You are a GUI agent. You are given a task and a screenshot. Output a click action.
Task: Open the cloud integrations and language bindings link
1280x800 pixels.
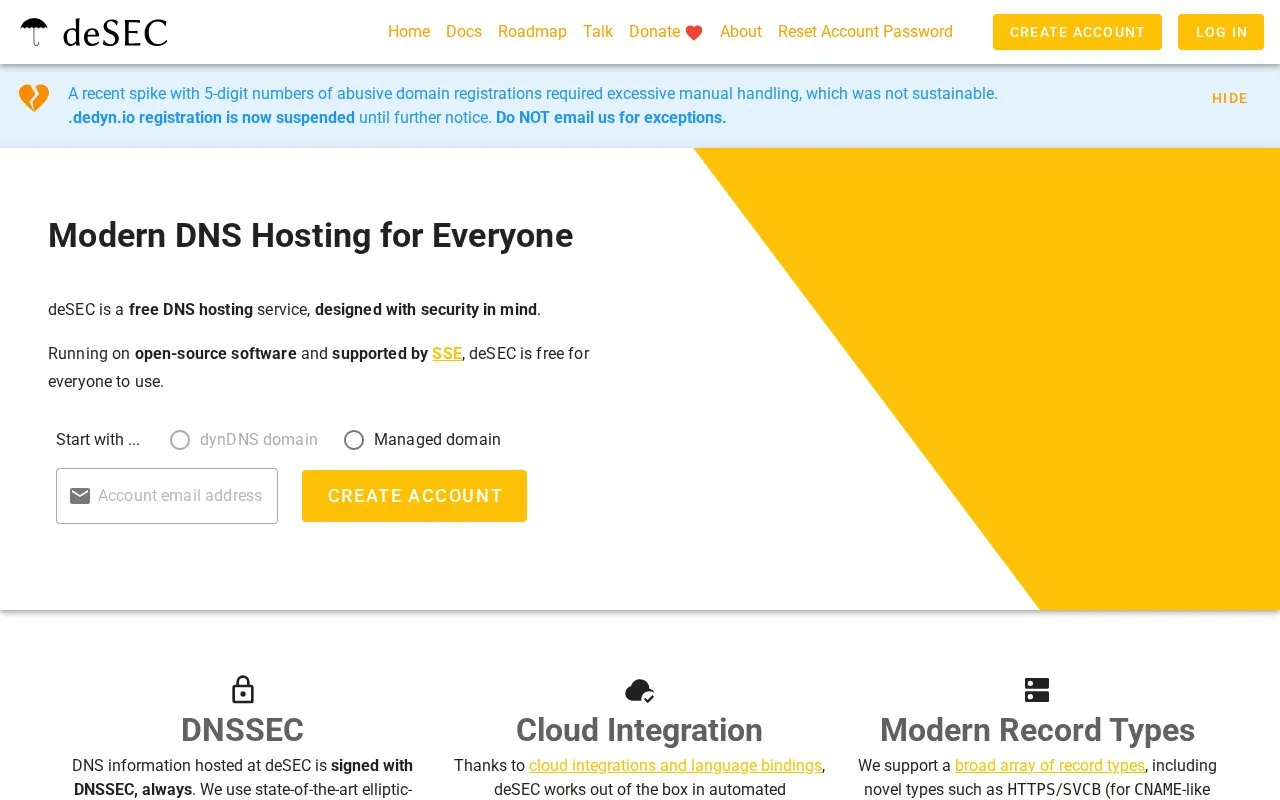(x=675, y=765)
